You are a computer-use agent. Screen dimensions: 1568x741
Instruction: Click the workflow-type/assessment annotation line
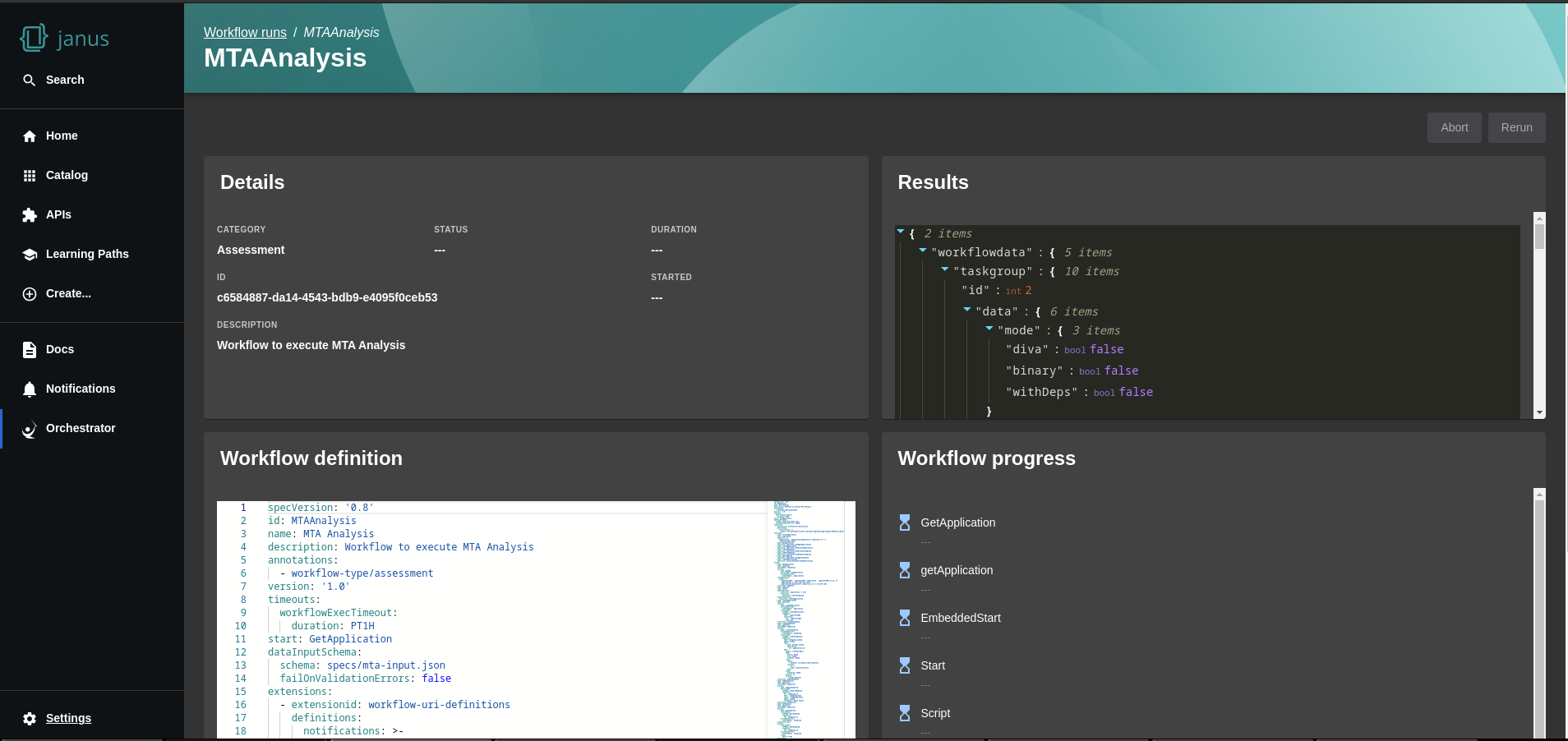click(x=356, y=573)
